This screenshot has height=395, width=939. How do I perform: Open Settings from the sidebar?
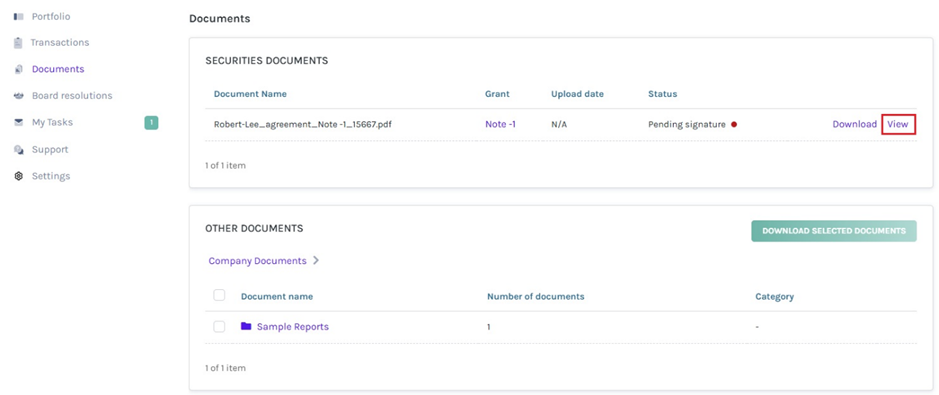(51, 176)
